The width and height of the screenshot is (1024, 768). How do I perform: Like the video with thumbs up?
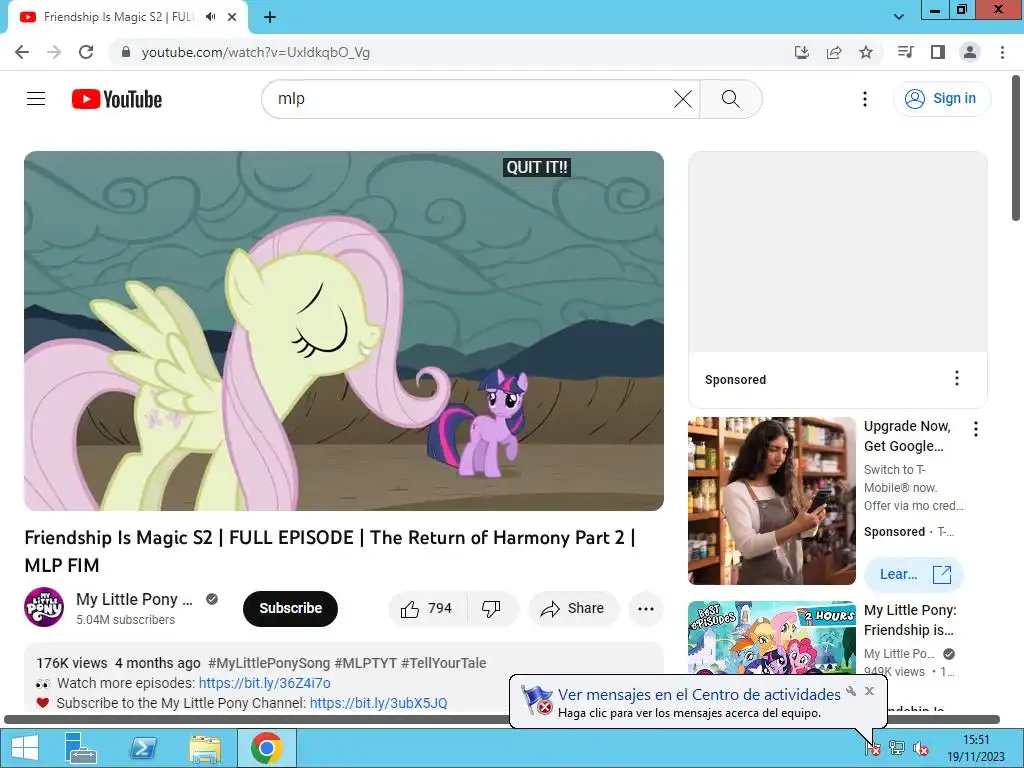point(428,609)
